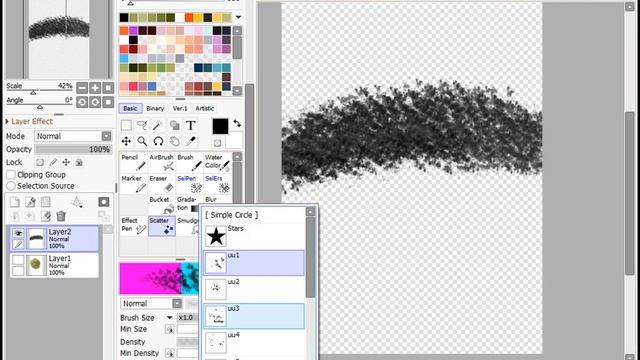Click the black foreground color swatch
Image resolution: width=640 pixels, height=360 pixels.
(220, 126)
